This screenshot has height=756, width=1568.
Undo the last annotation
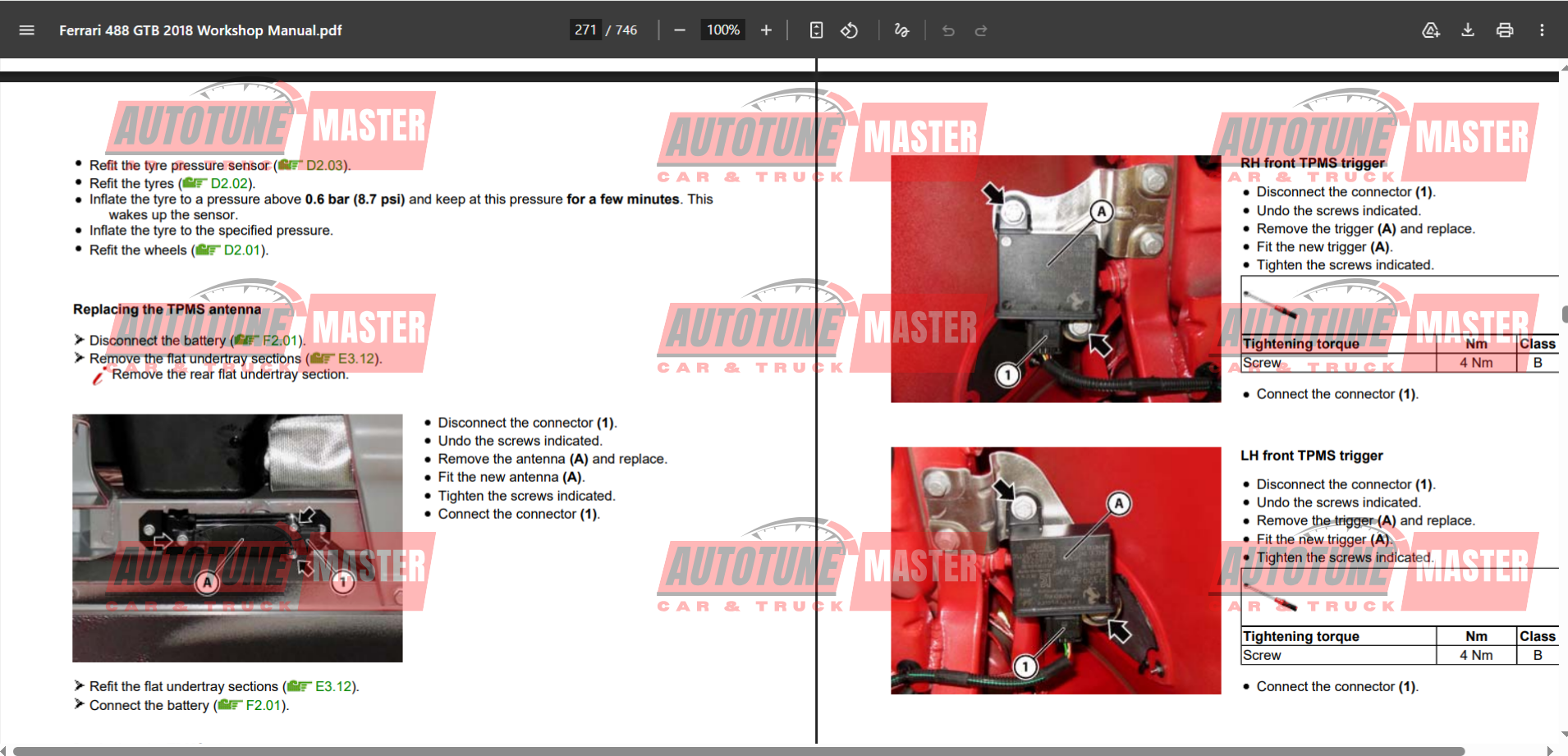948,30
